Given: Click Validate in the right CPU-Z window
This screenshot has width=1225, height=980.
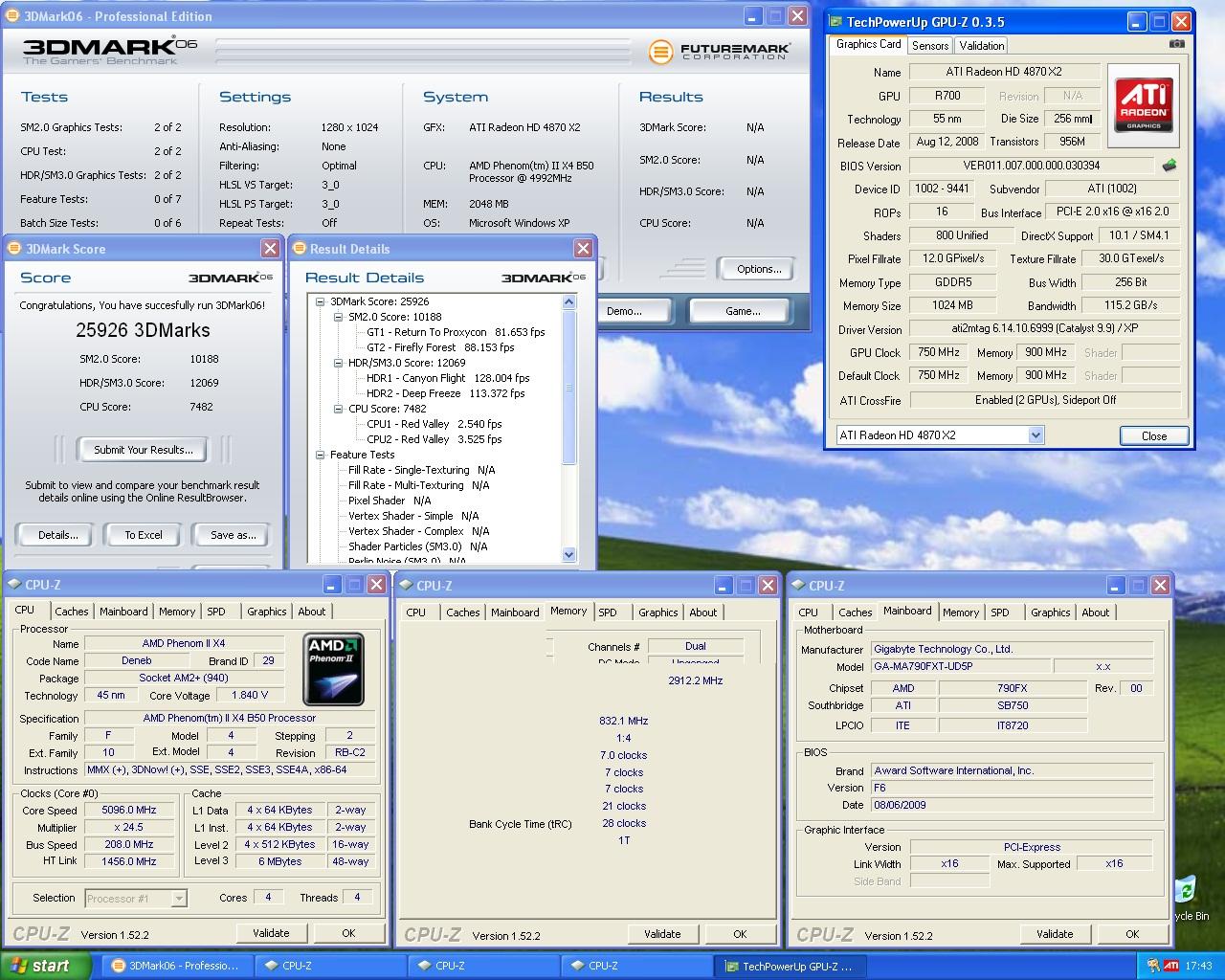Looking at the screenshot, I should [x=1055, y=934].
